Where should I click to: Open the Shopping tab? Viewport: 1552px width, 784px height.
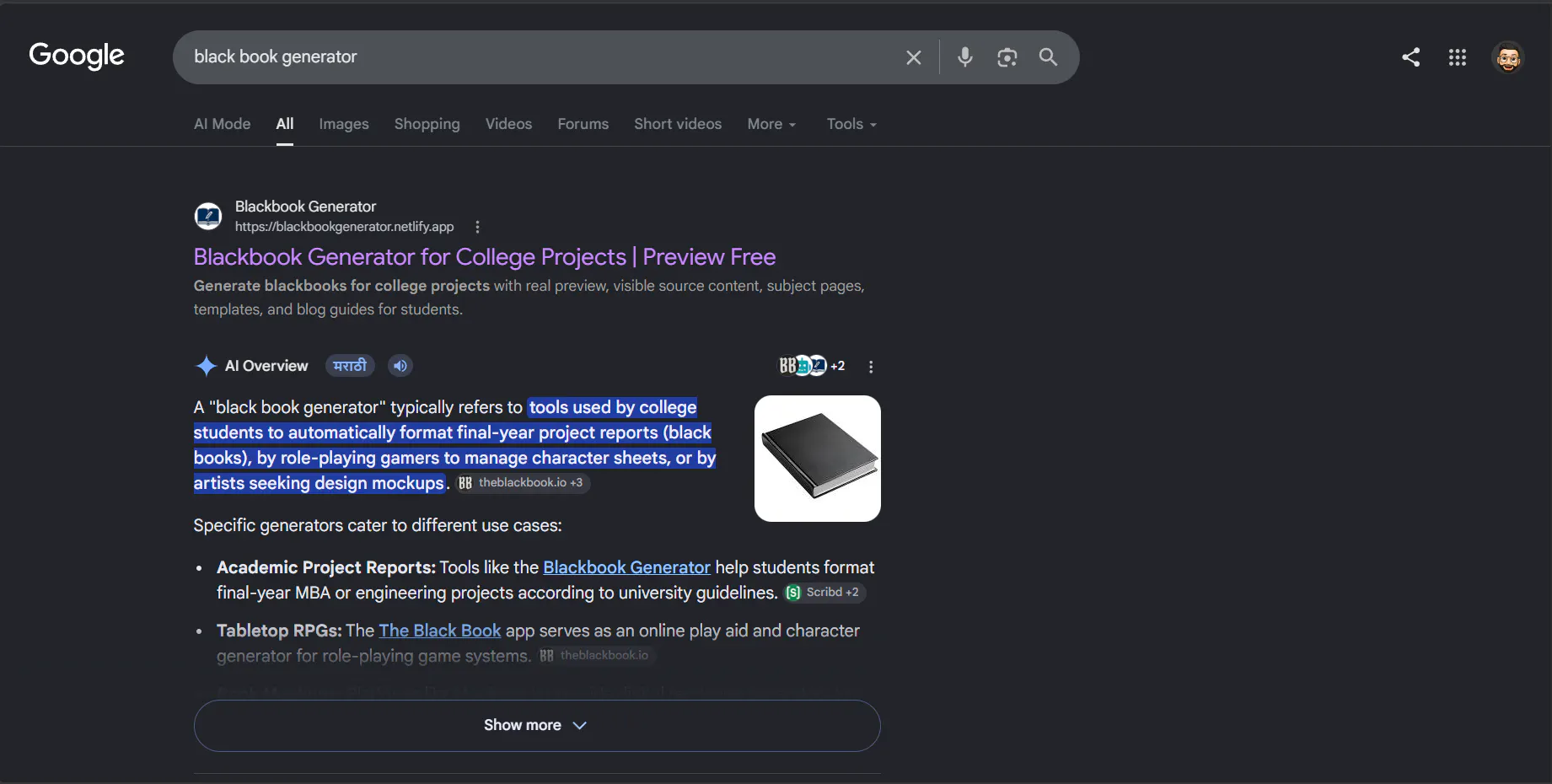tap(427, 124)
